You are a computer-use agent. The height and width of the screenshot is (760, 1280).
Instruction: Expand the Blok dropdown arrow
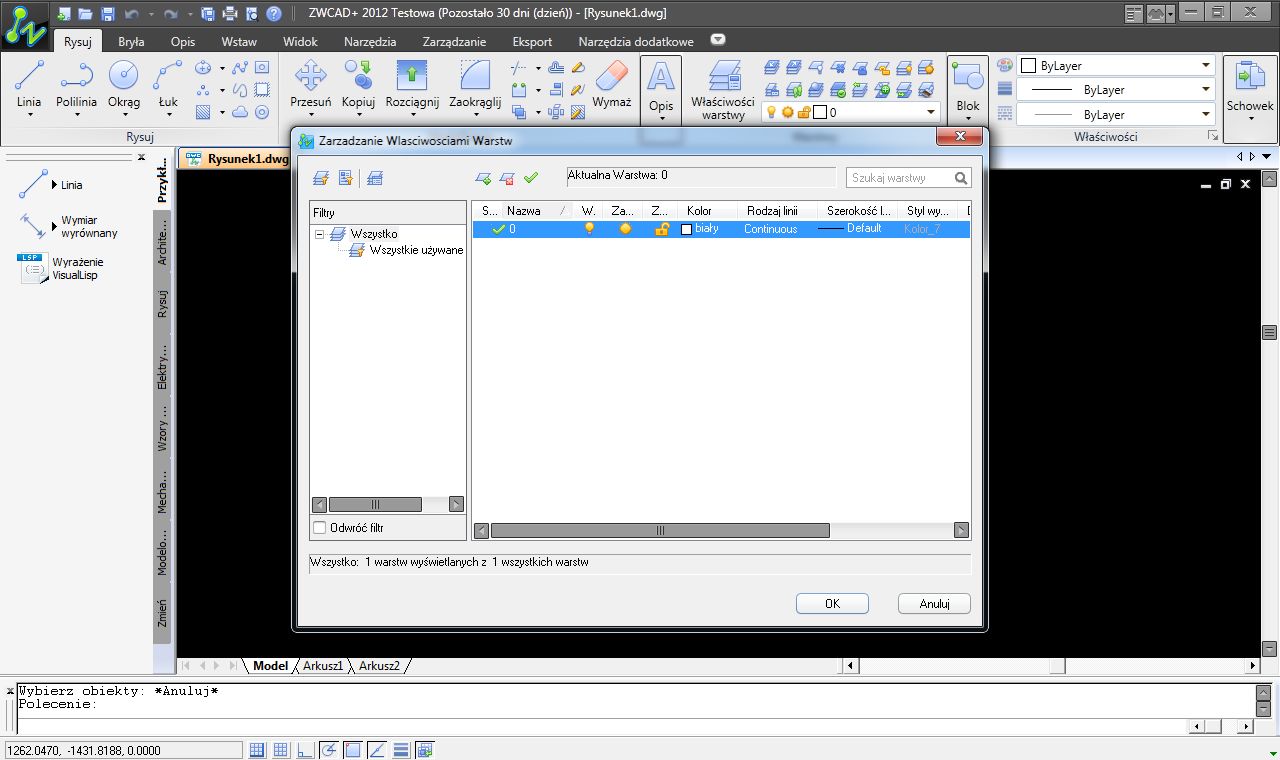[x=968, y=119]
